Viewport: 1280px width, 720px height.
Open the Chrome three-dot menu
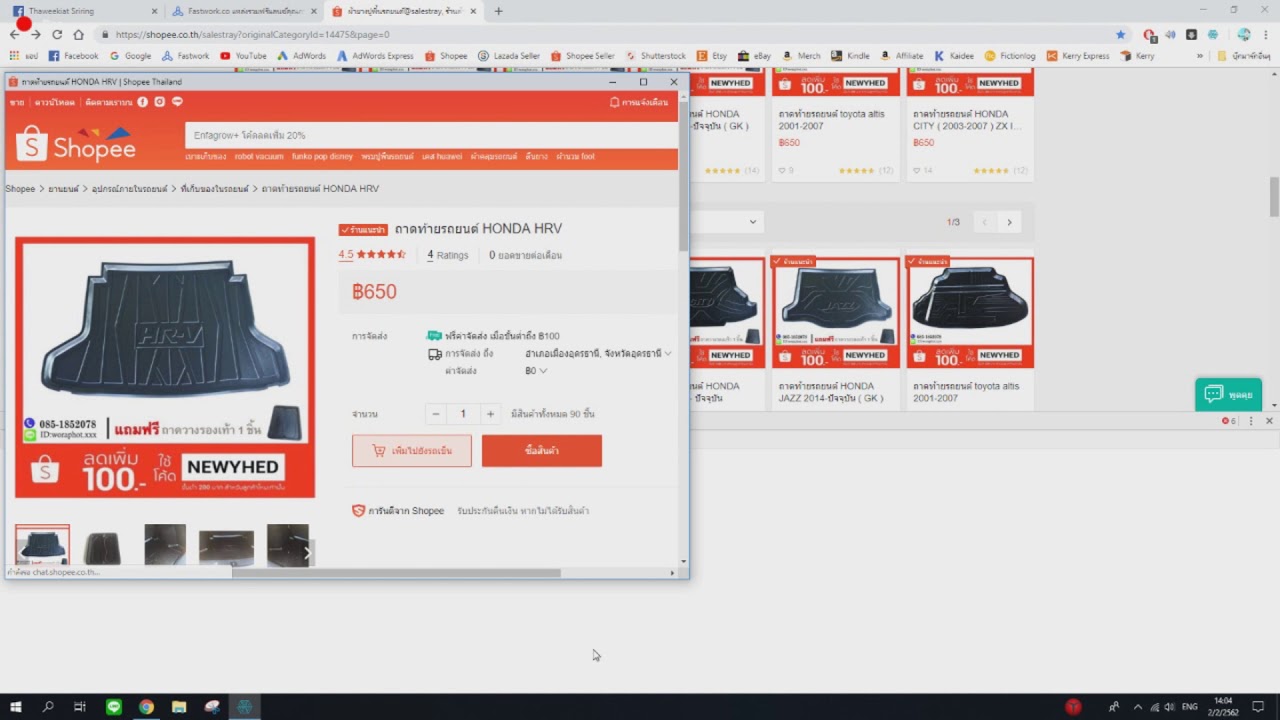click(x=1266, y=34)
